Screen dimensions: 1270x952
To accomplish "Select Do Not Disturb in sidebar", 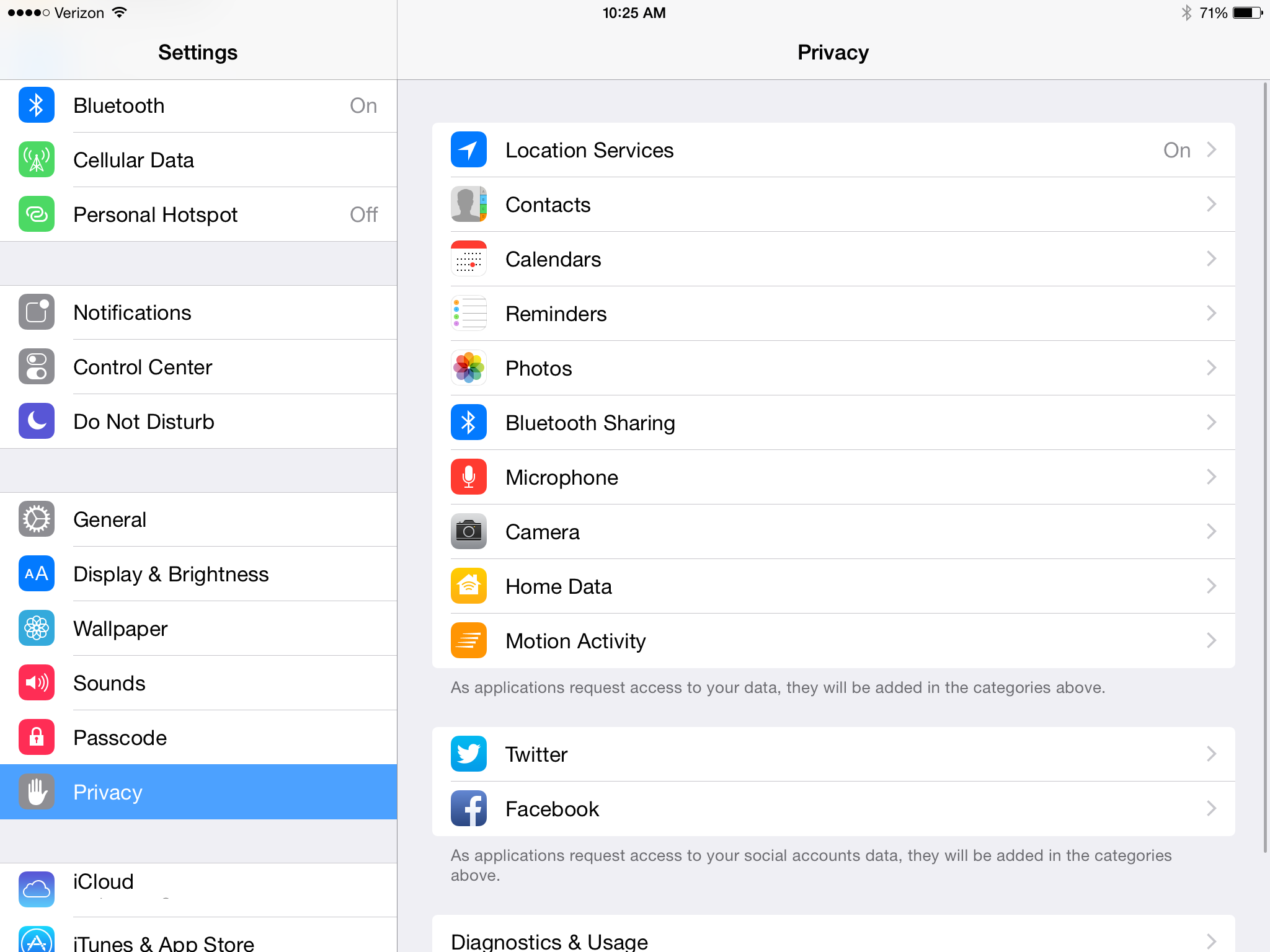I will (x=198, y=421).
